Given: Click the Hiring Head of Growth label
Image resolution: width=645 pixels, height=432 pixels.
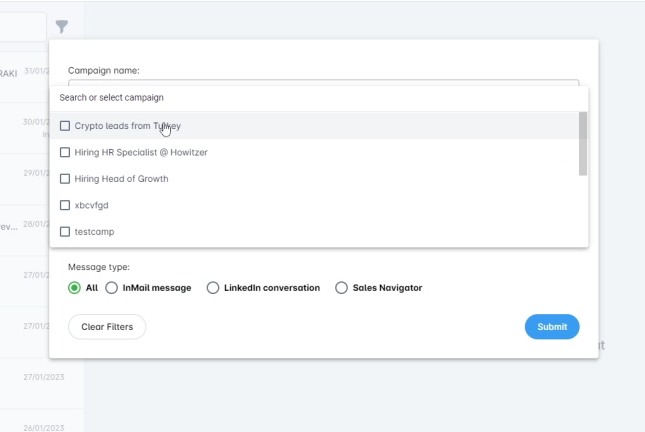Looking at the screenshot, I should point(121,179).
